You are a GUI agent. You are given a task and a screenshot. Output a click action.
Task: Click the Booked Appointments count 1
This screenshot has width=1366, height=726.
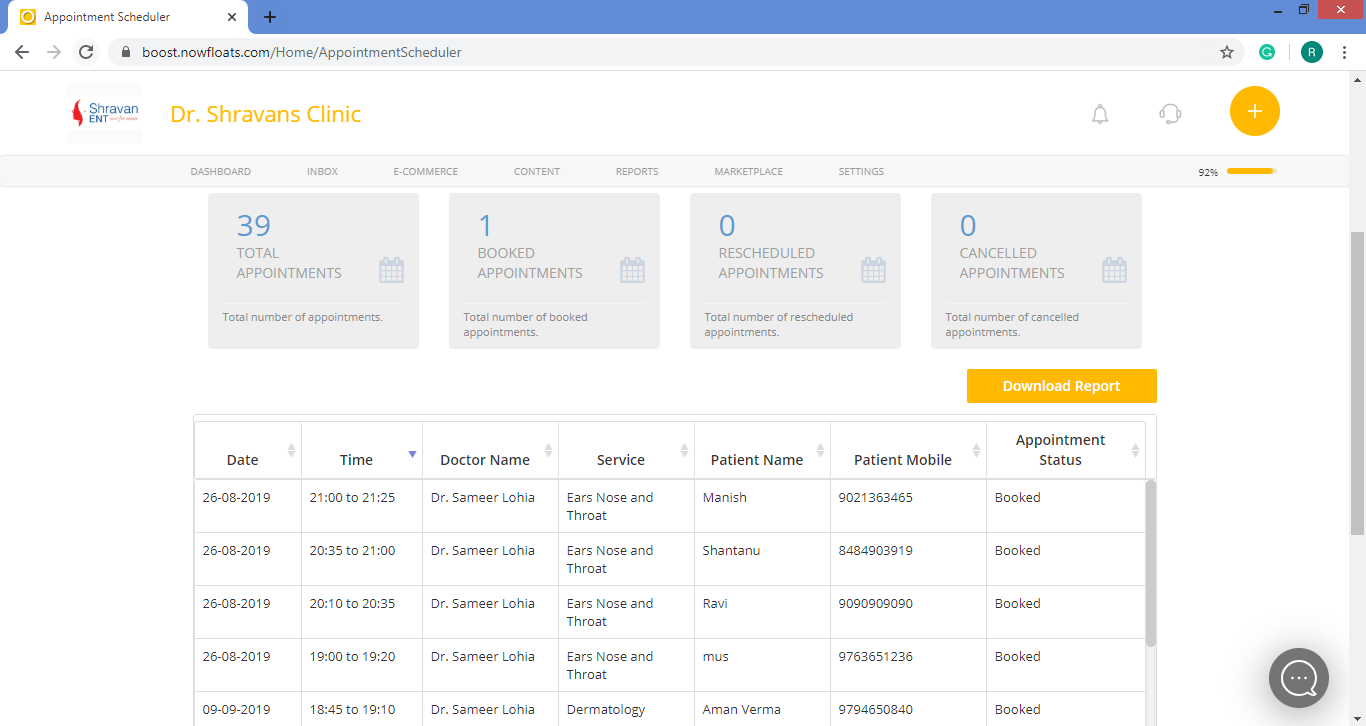(x=486, y=226)
